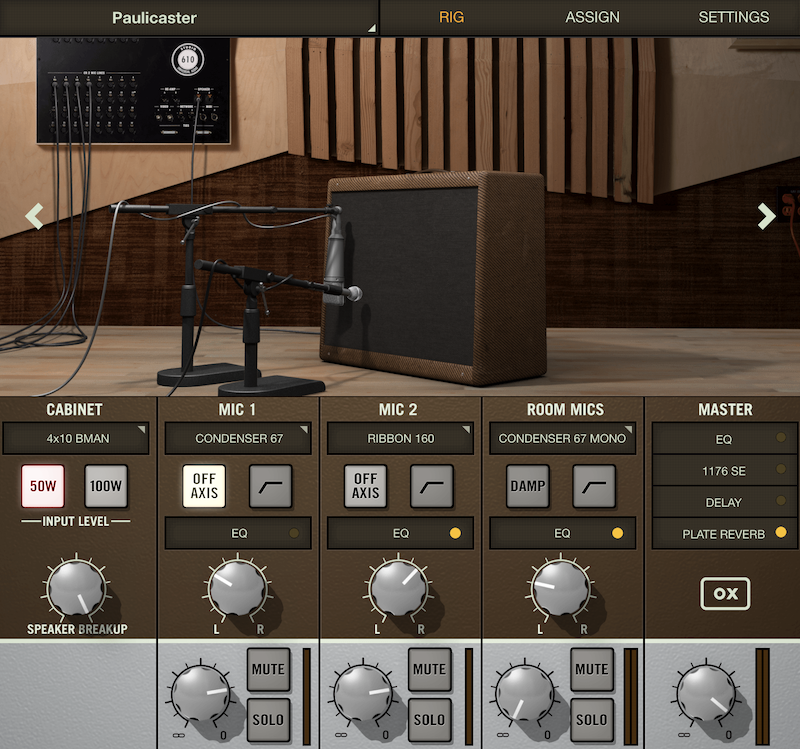Screen dimensions: 800x749
Task: Toggle the Room Mics high-cut filter icon
Action: (x=594, y=486)
